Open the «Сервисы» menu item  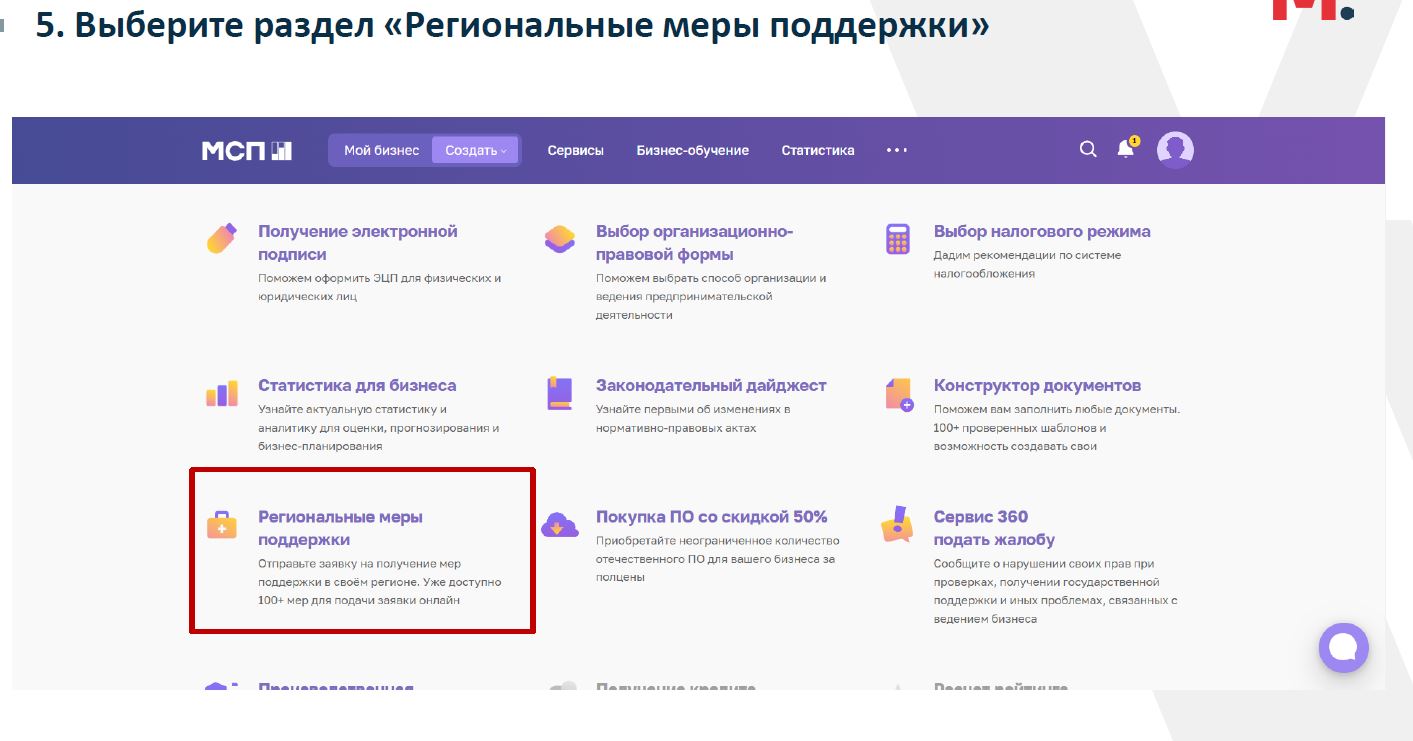[575, 151]
